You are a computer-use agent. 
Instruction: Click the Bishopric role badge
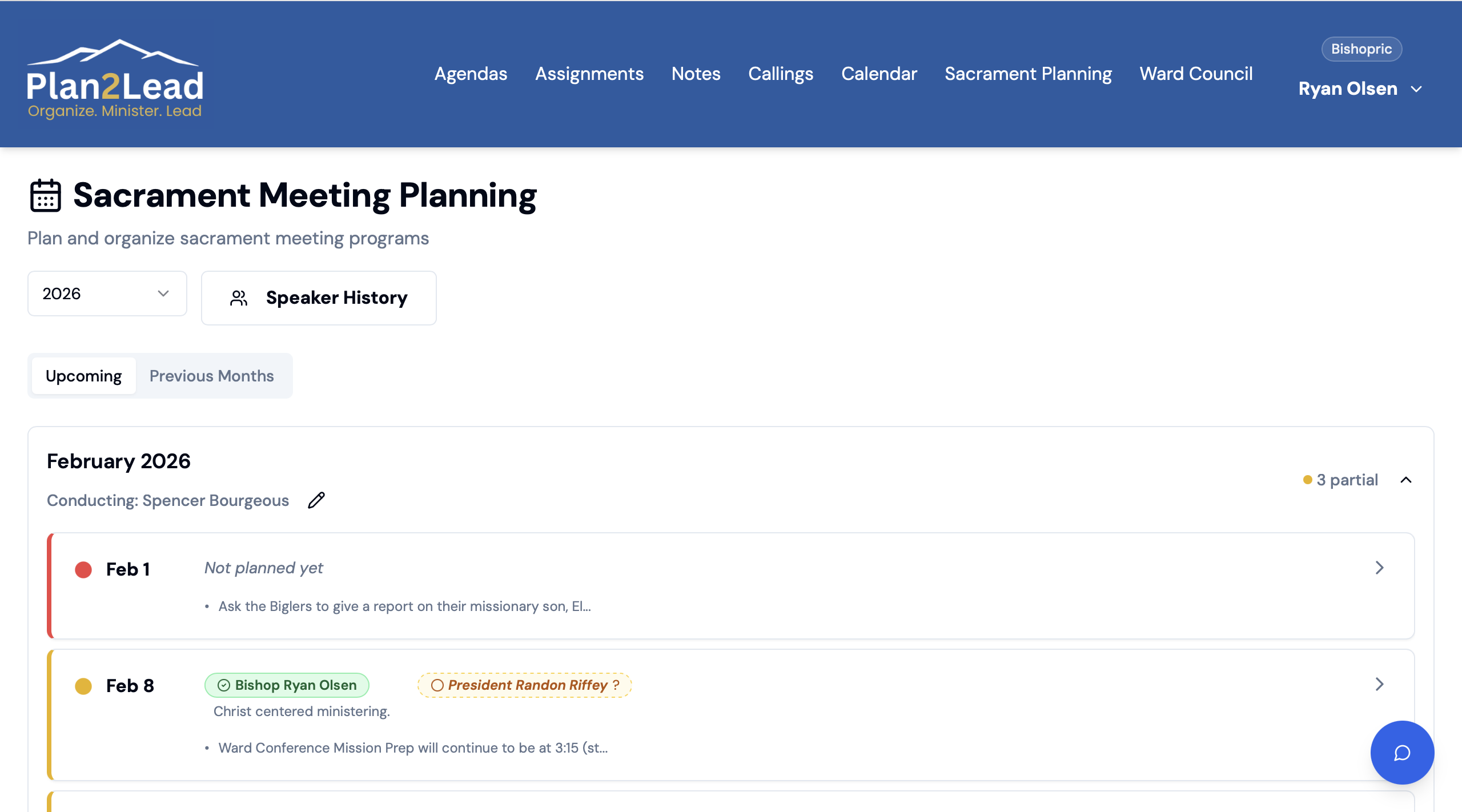(1361, 49)
